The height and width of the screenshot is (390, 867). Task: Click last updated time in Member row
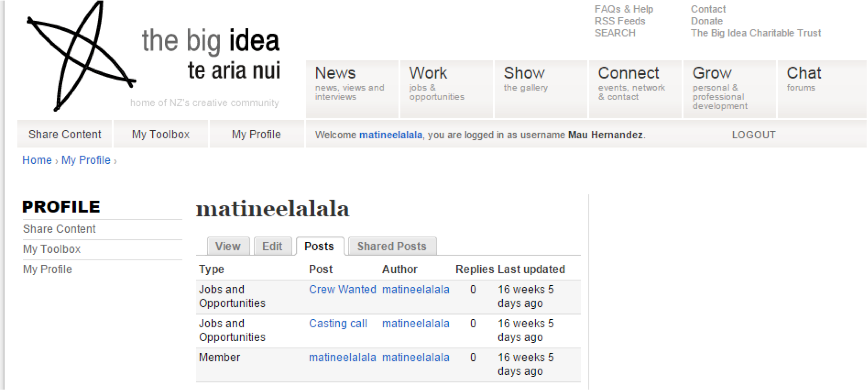526,365
